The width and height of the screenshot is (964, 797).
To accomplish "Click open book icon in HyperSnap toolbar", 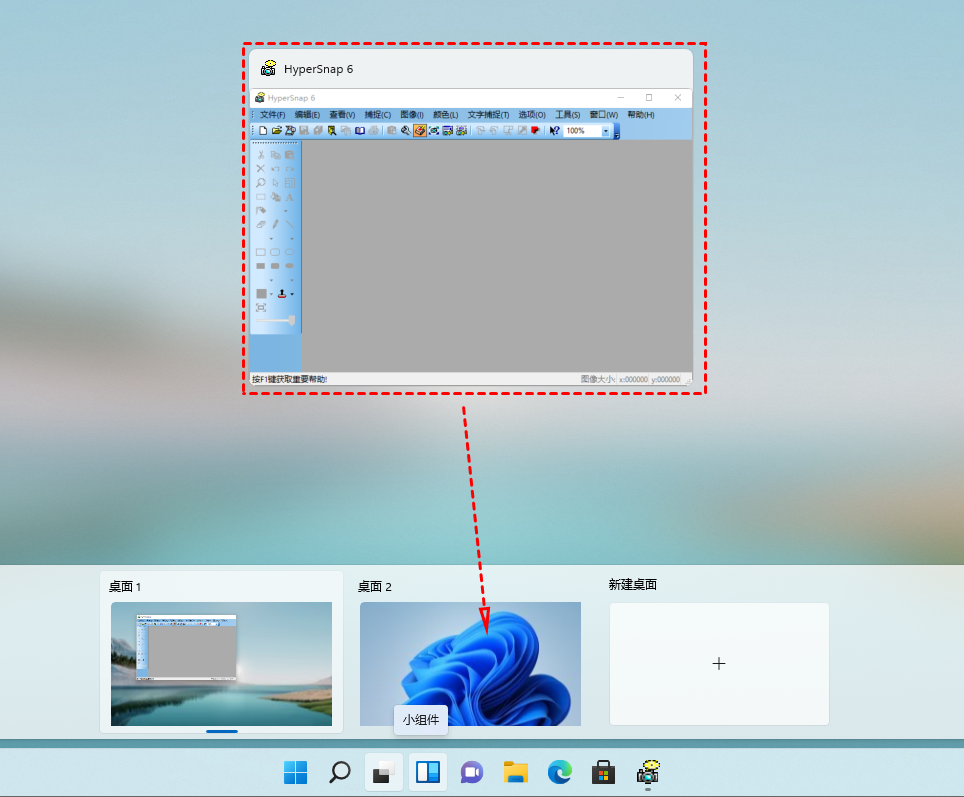I will pos(360,130).
